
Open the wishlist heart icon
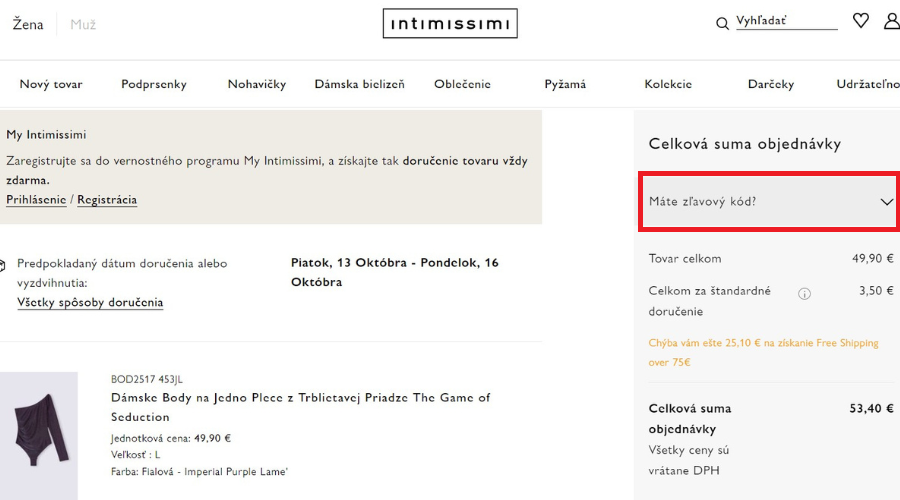pos(860,21)
